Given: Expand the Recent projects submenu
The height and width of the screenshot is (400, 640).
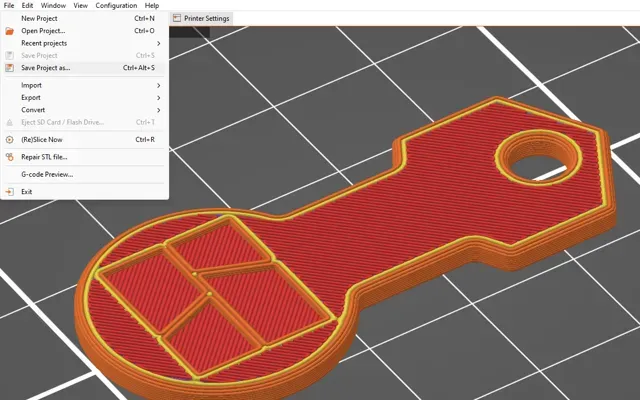Looking at the screenshot, I should (84, 43).
